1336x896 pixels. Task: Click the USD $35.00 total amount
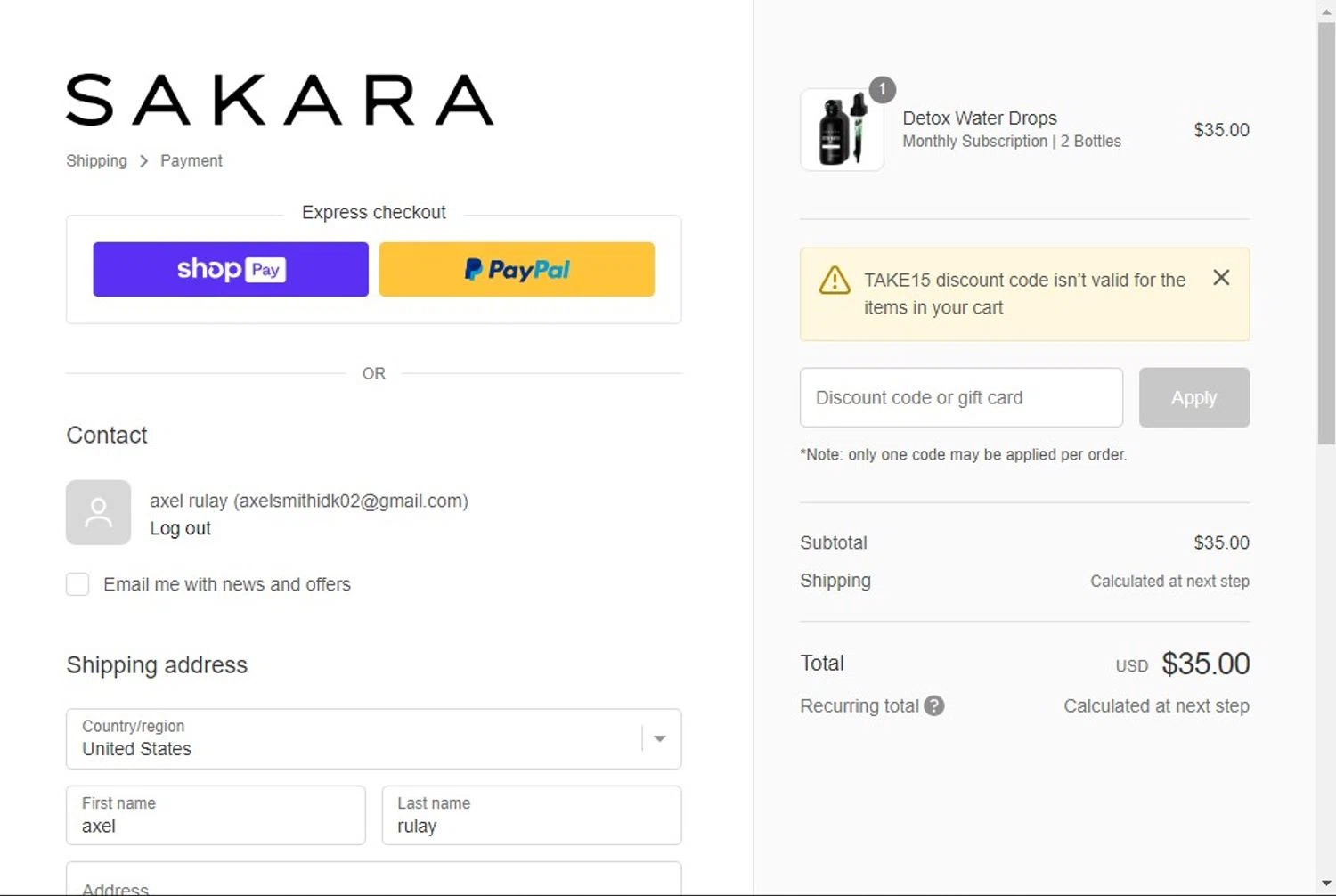click(x=1183, y=664)
